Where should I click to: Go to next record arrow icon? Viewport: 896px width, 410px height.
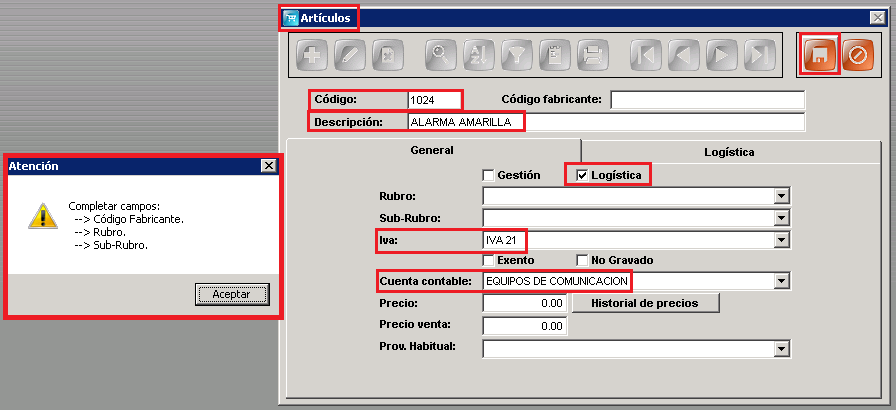721,55
